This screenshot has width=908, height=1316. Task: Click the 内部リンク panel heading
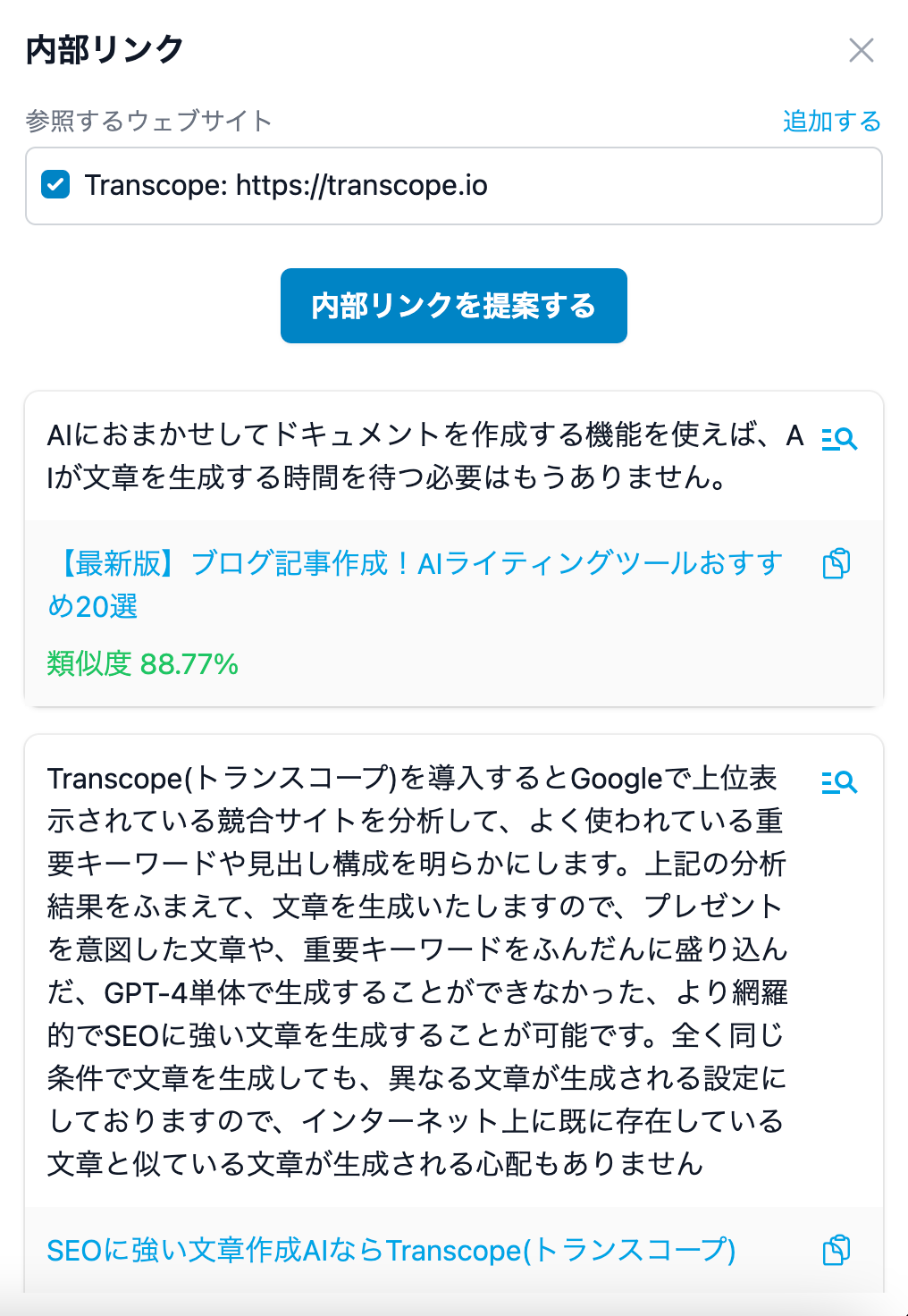(105, 50)
